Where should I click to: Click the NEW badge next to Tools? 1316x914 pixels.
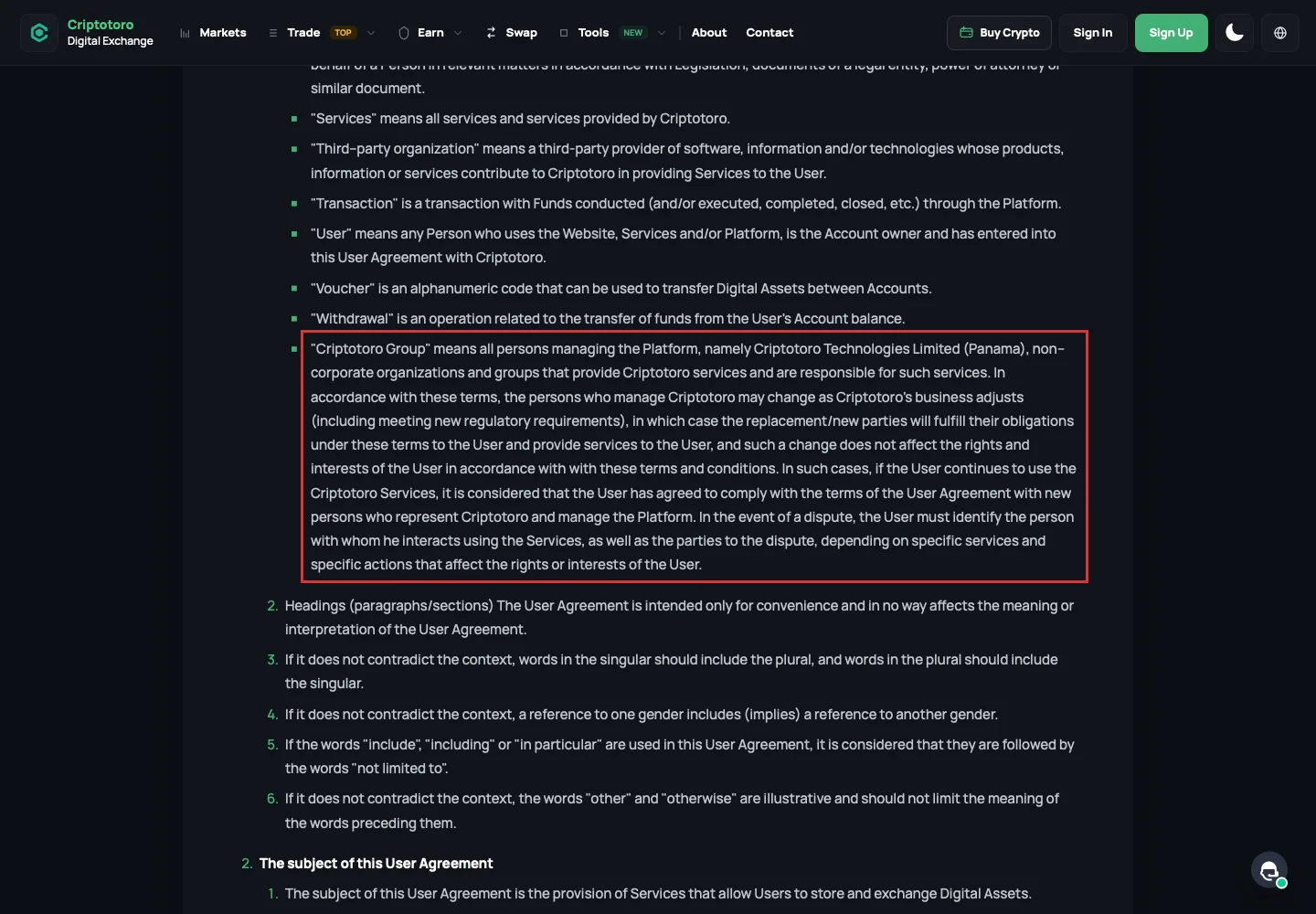[633, 33]
